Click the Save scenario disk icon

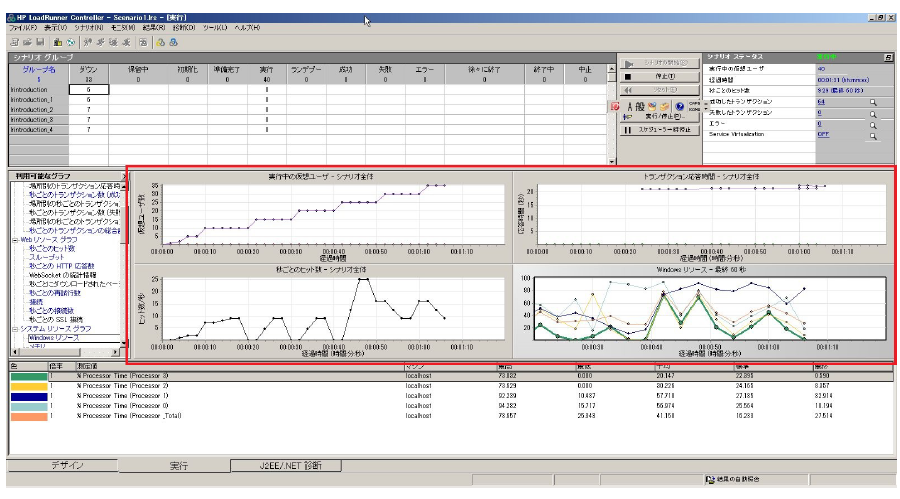point(39,42)
